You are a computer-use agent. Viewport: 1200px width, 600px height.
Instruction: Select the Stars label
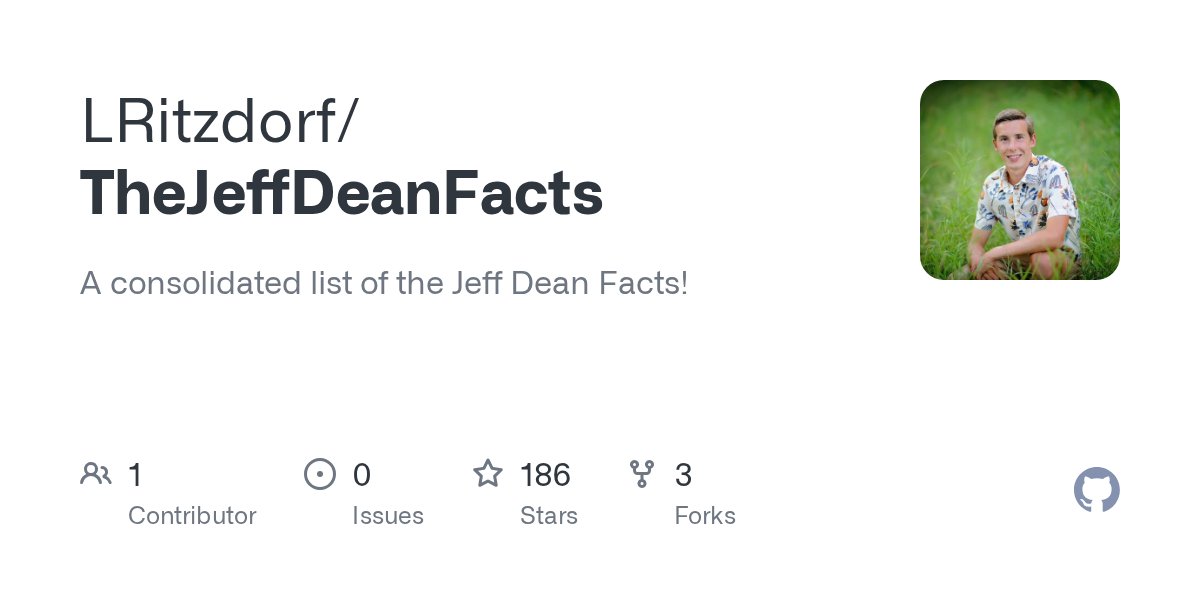click(x=549, y=516)
